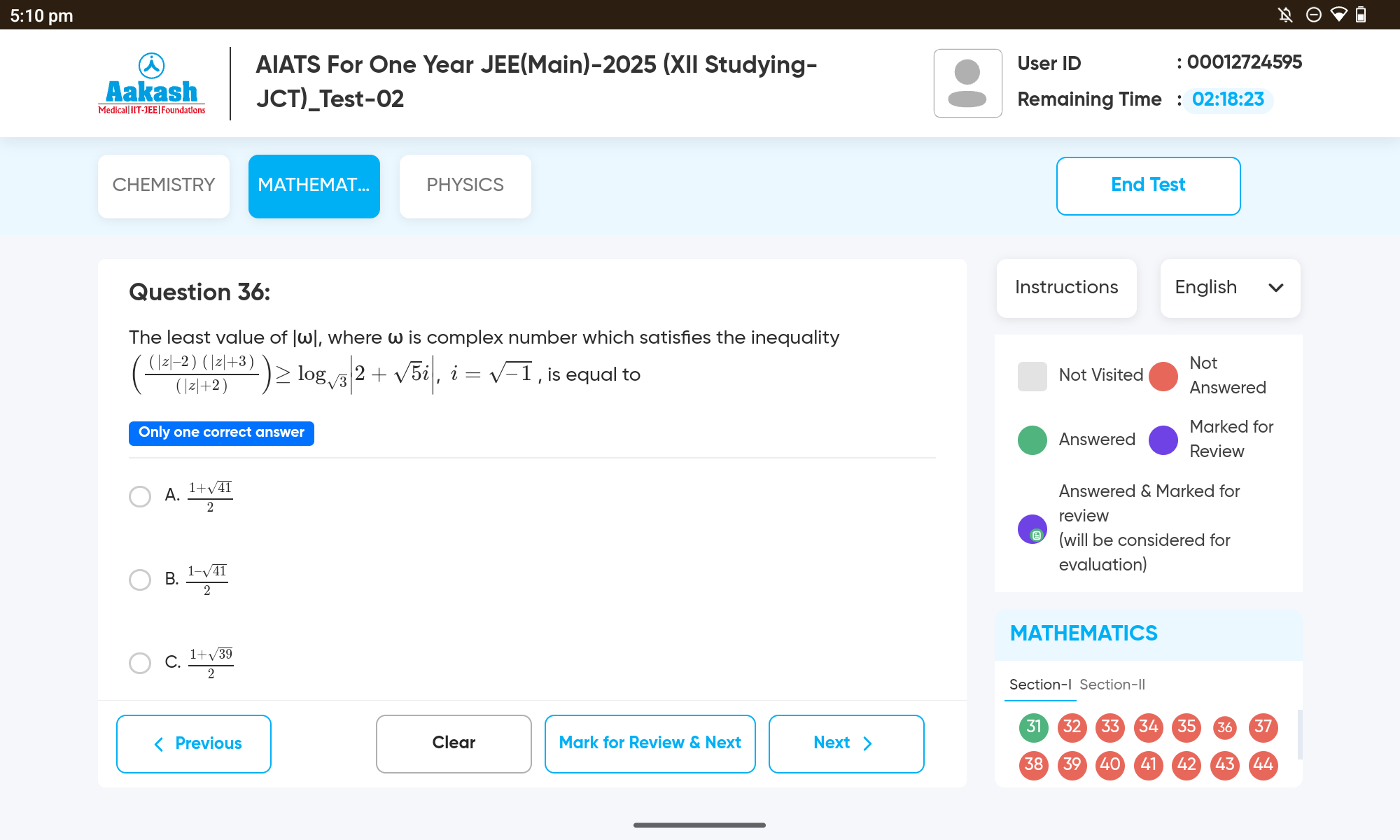
Task: Click the End Test button
Action: [1148, 184]
